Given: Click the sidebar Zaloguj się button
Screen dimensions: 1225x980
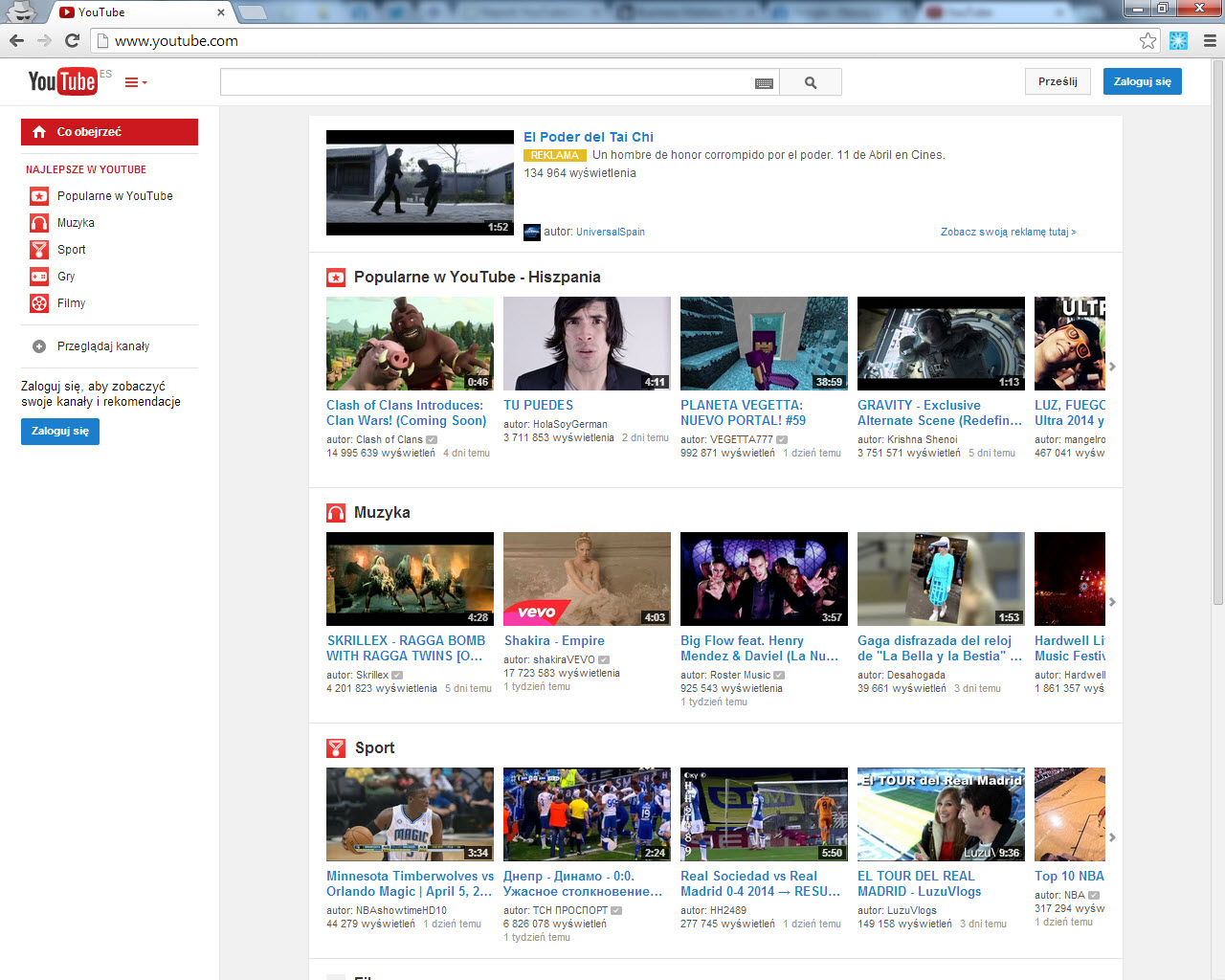Looking at the screenshot, I should point(60,432).
